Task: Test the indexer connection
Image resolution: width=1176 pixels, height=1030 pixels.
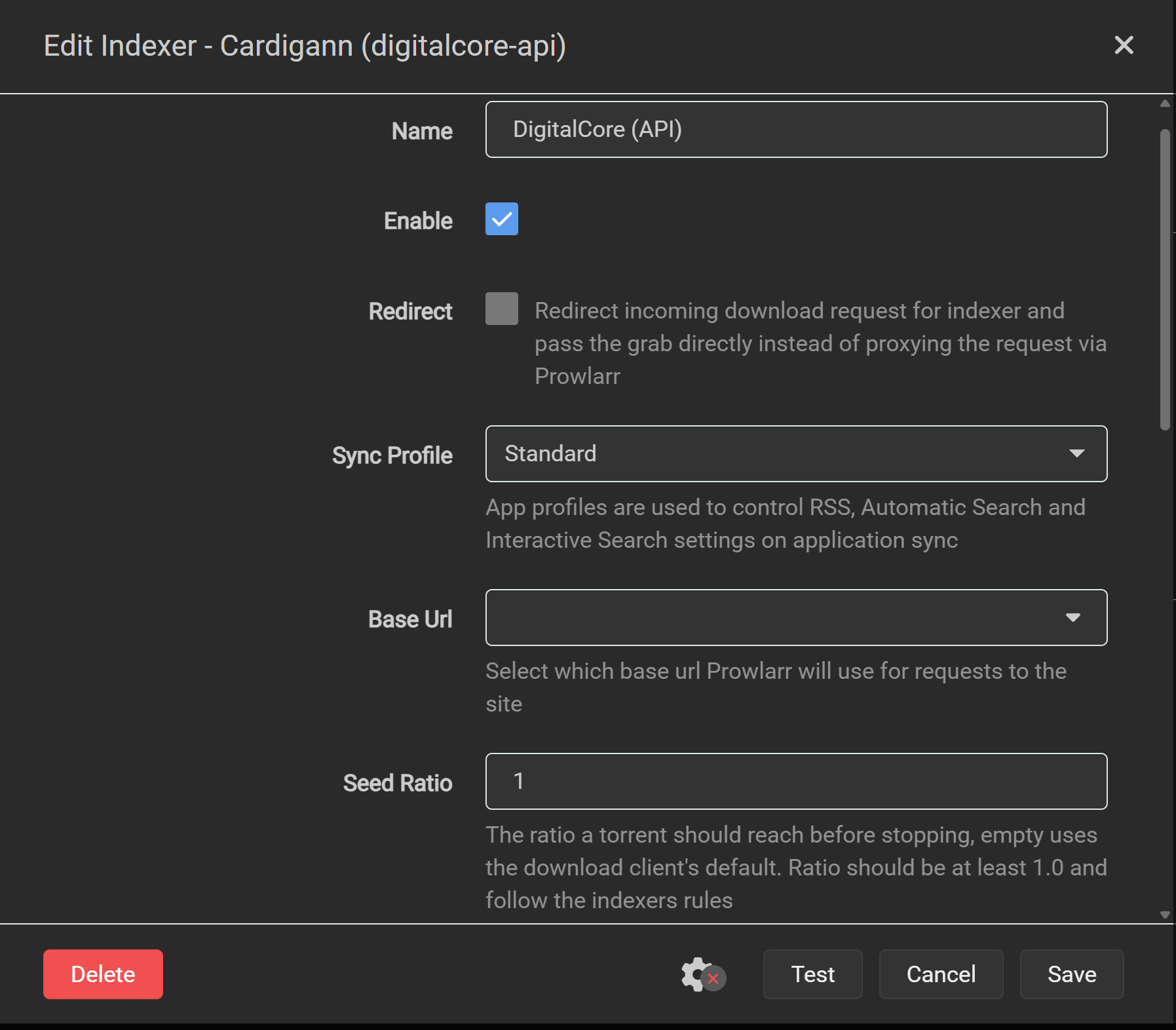Action: (812, 974)
